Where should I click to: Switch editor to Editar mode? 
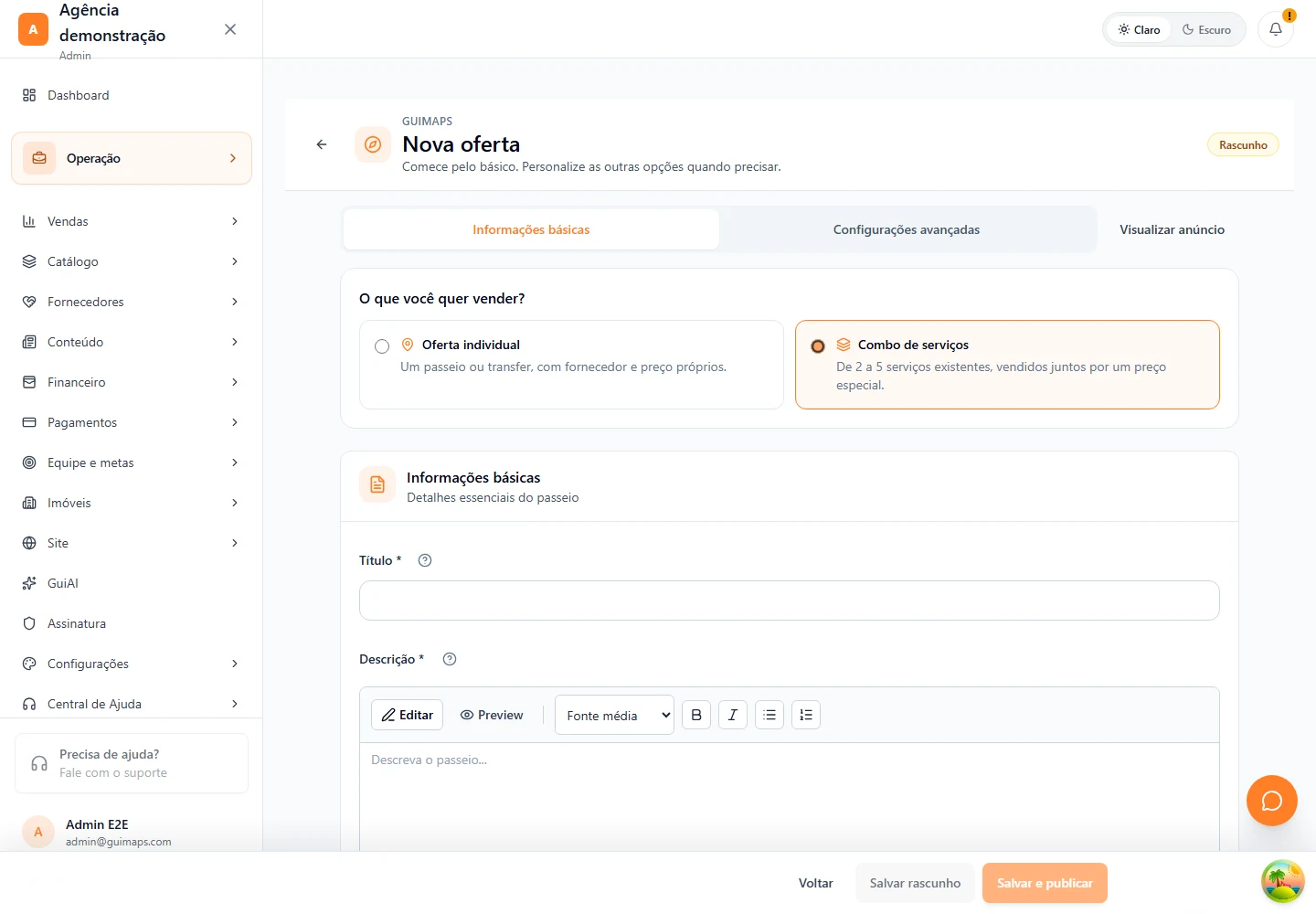[407, 715]
